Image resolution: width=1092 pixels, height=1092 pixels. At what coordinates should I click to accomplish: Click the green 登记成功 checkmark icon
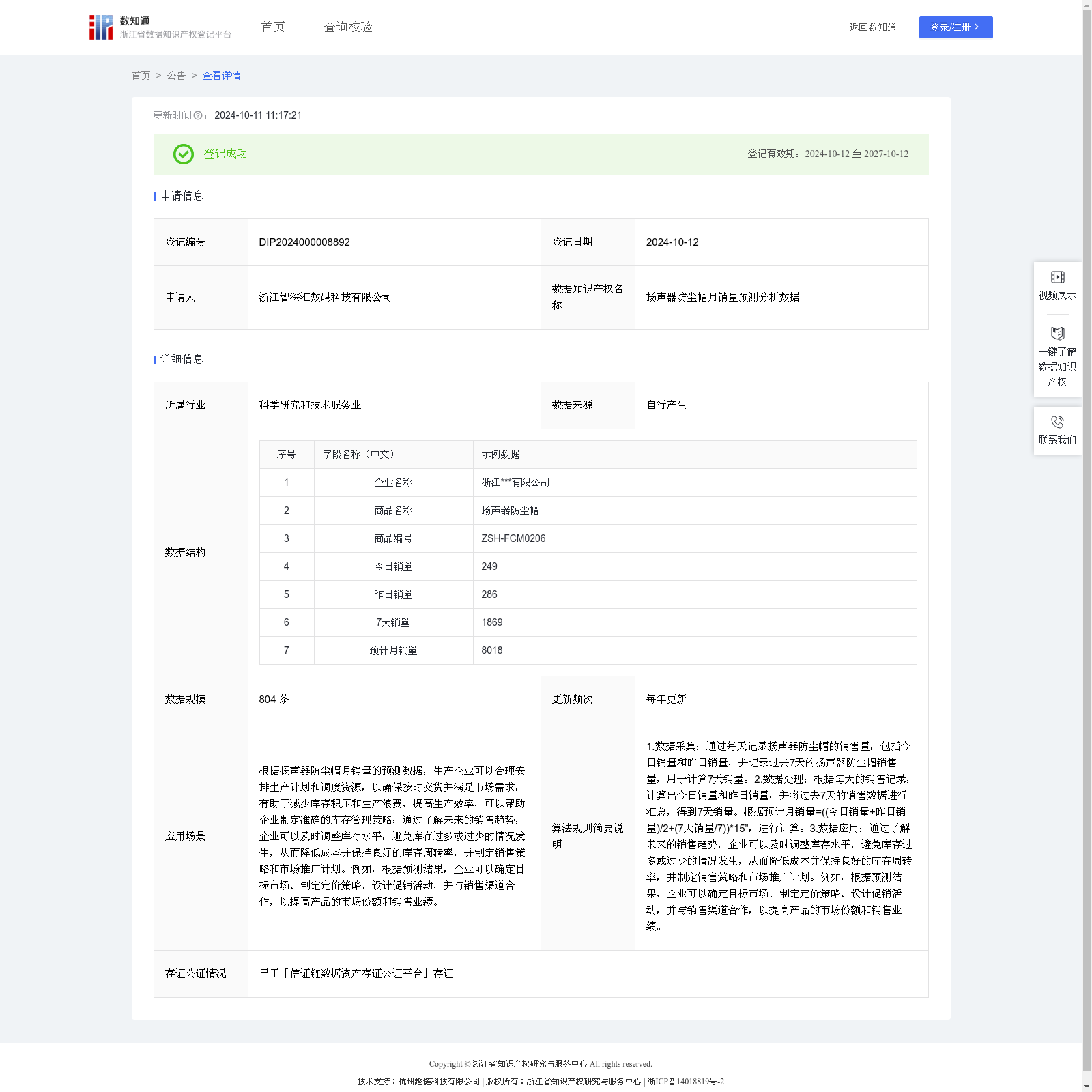pos(183,154)
